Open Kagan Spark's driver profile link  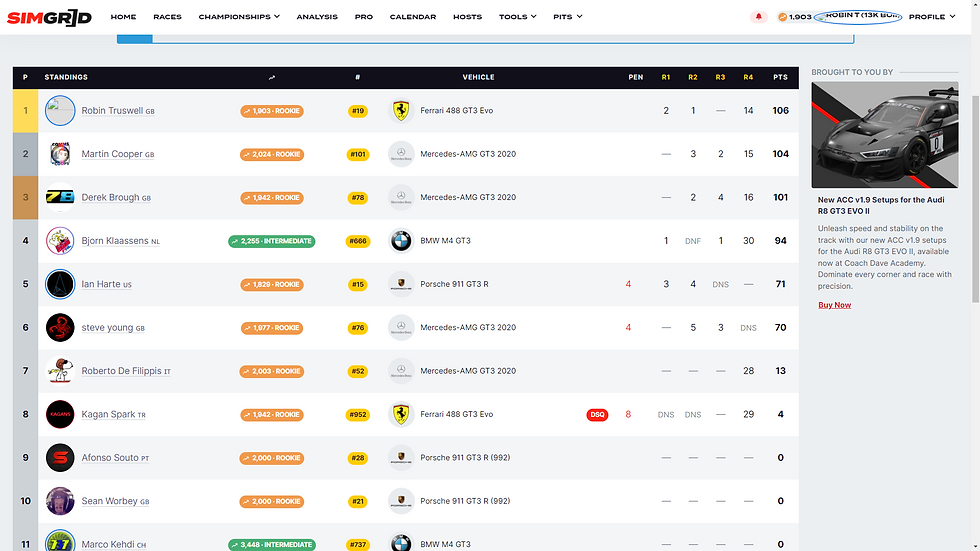(113, 414)
